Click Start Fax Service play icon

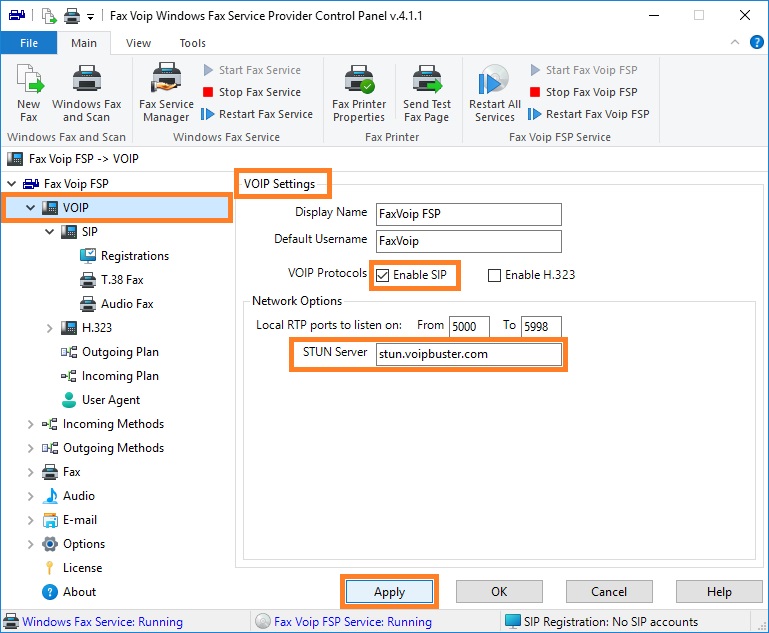[x=208, y=70]
